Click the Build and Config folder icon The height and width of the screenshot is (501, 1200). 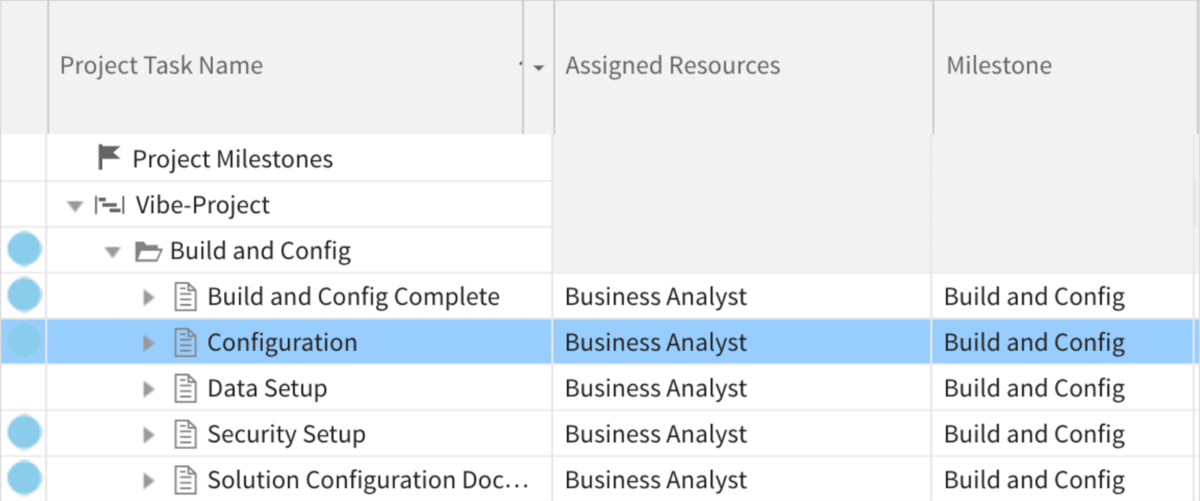coord(148,251)
